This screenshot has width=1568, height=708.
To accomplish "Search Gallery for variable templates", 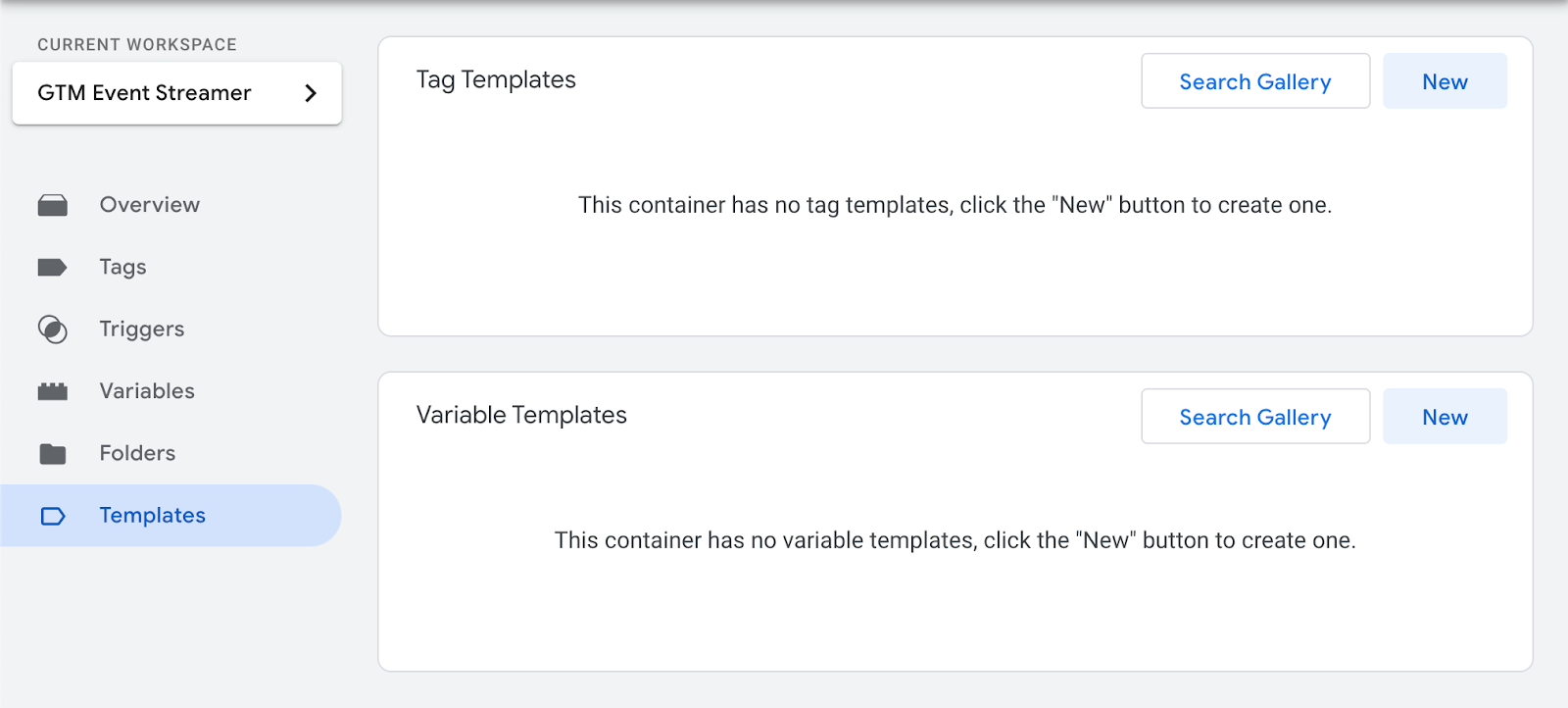I will (x=1255, y=417).
